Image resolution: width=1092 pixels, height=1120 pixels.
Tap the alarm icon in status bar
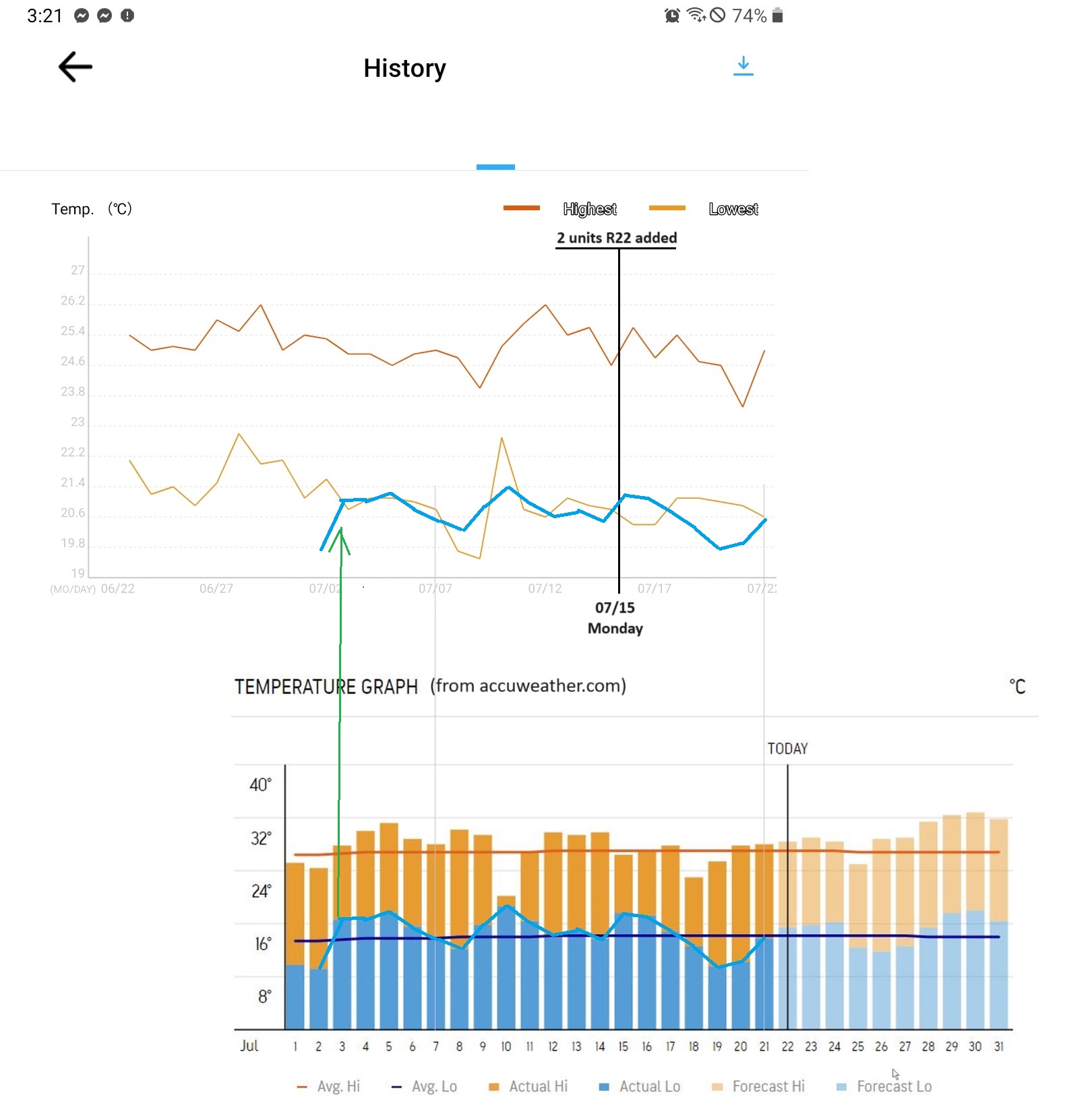tap(672, 15)
